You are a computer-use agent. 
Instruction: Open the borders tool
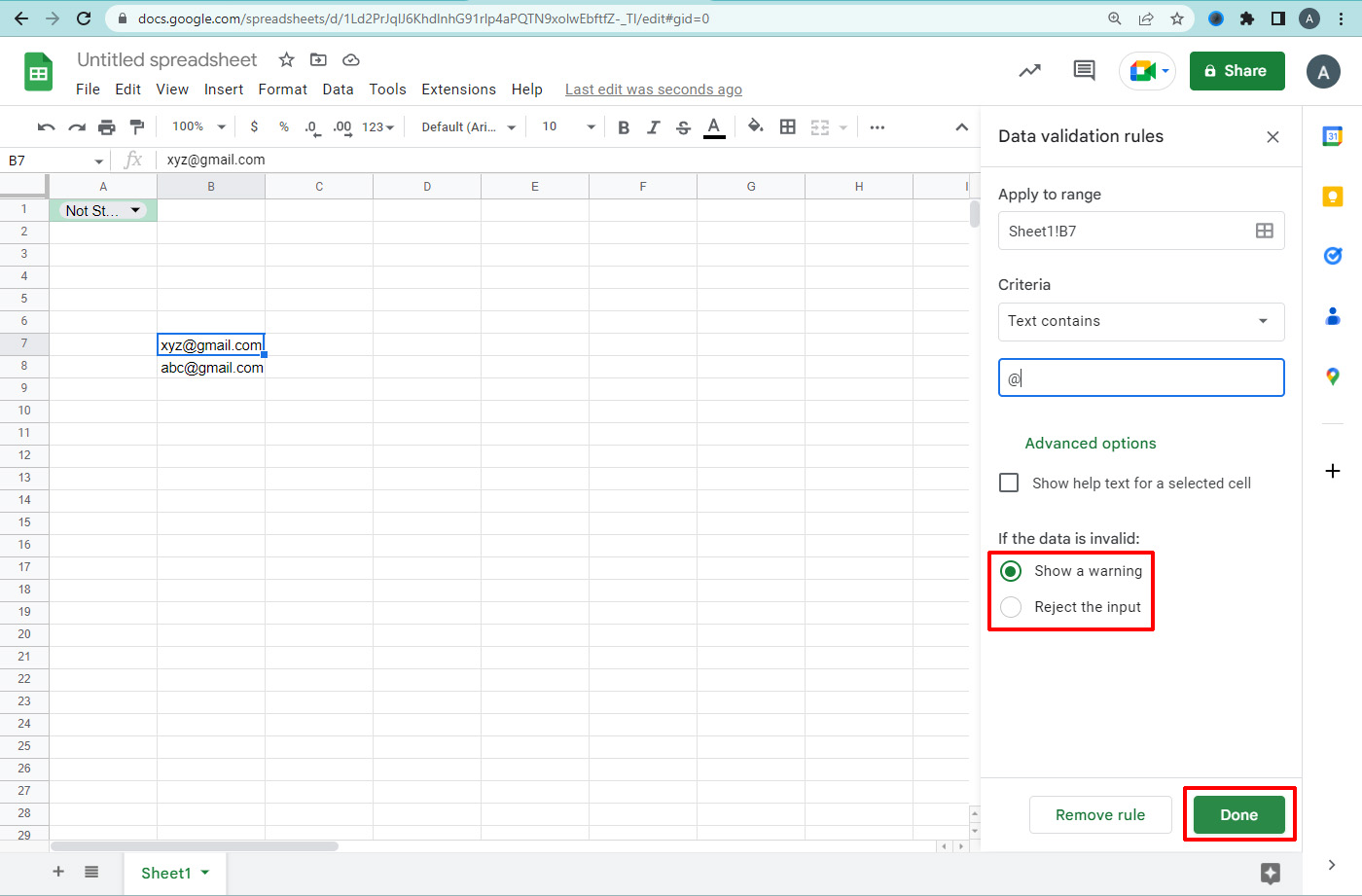coord(788,127)
